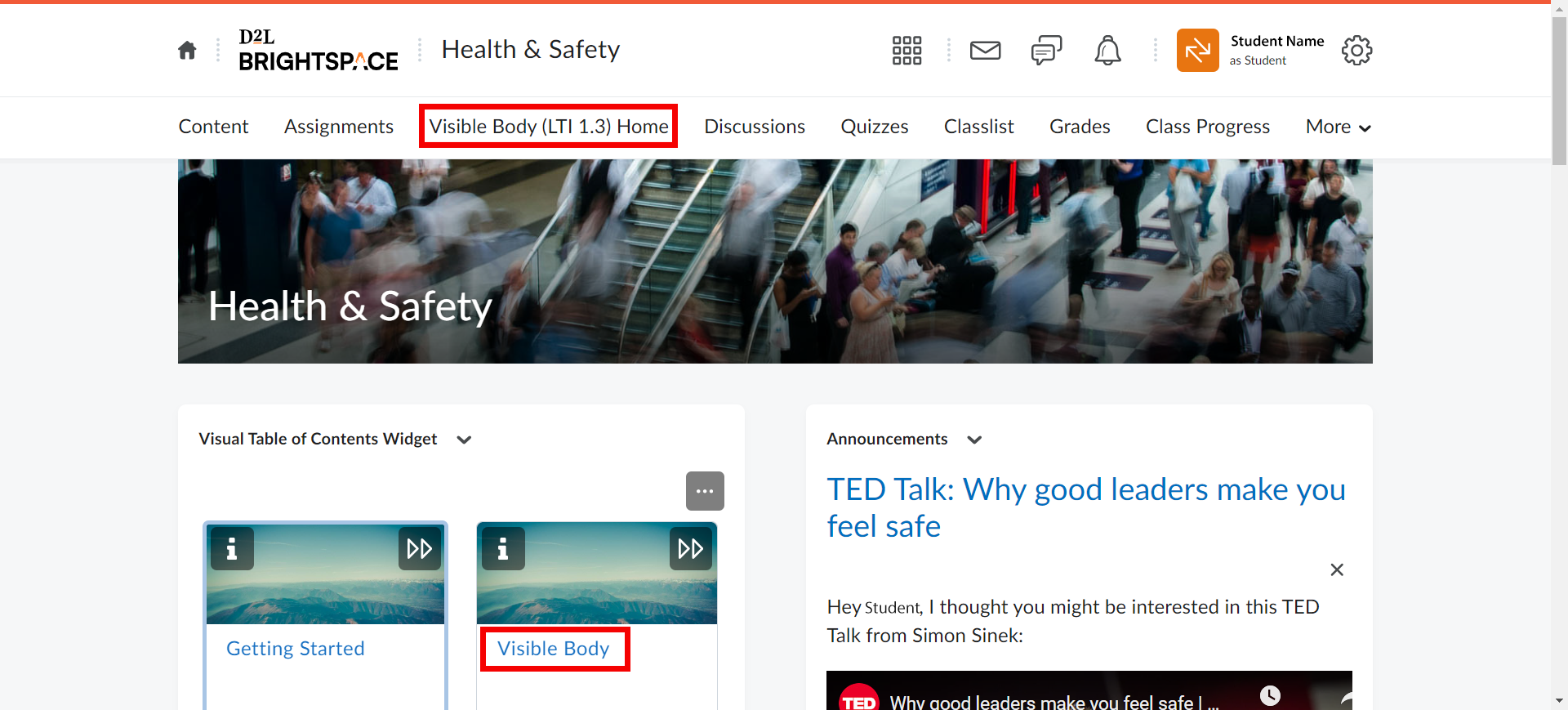Go to the Brightspace home icon
The image size is (1568, 710).
coord(187,51)
